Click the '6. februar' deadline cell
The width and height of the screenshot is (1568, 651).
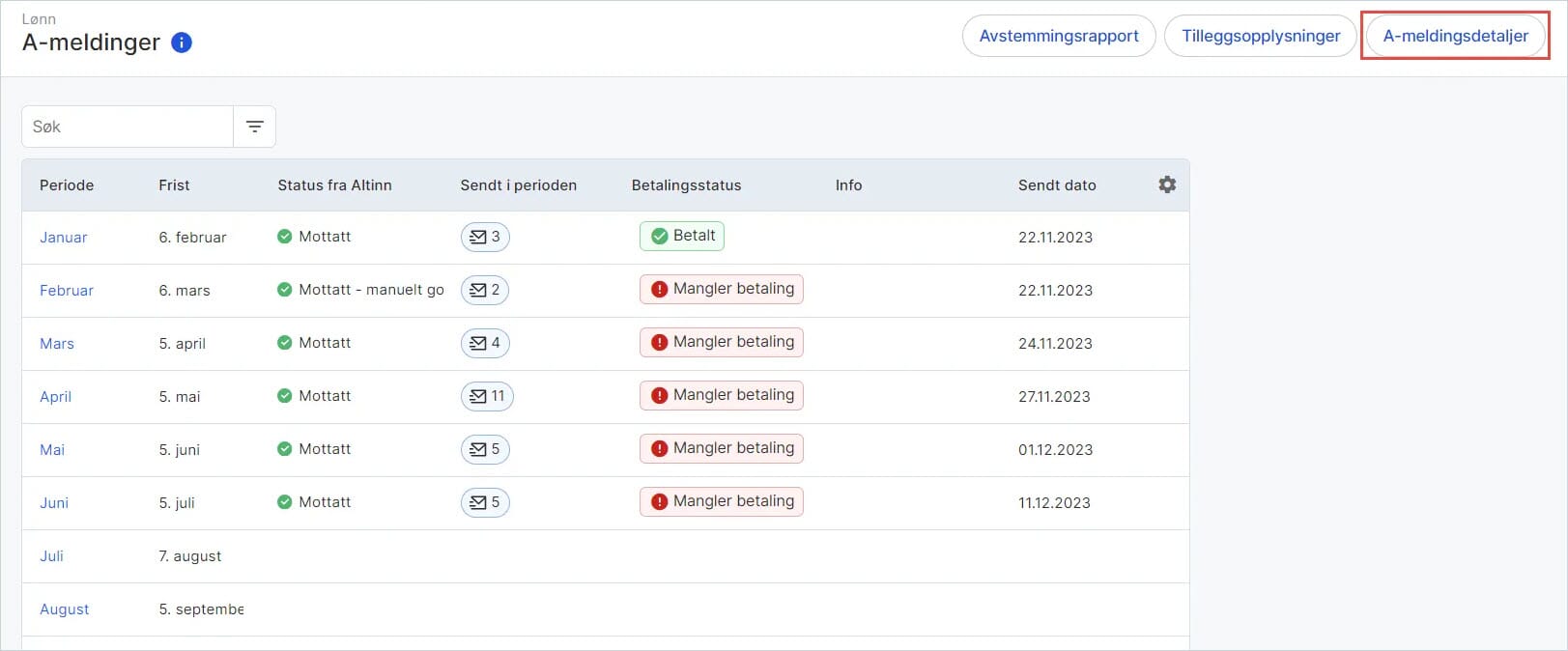pyautogui.click(x=192, y=238)
